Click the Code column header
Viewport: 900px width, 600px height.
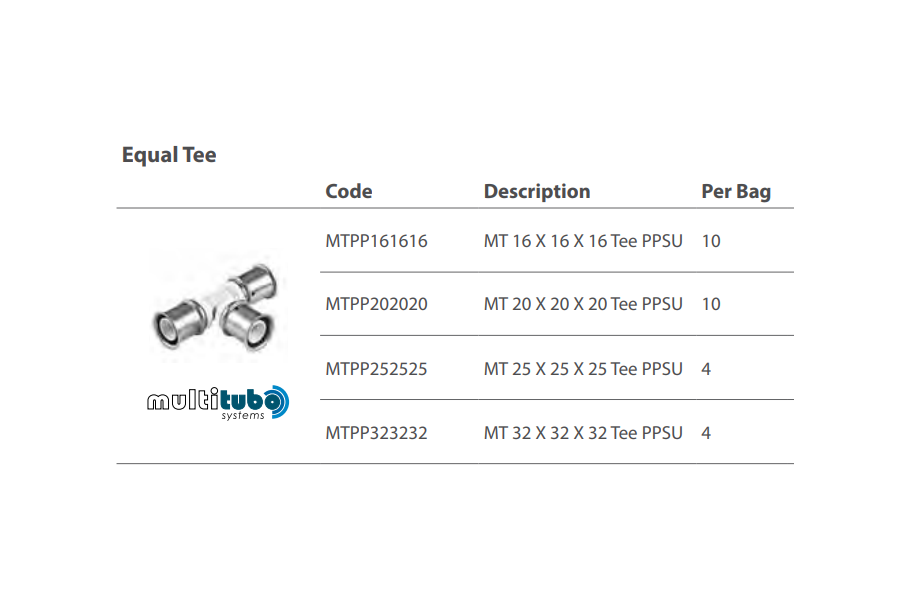tap(348, 191)
